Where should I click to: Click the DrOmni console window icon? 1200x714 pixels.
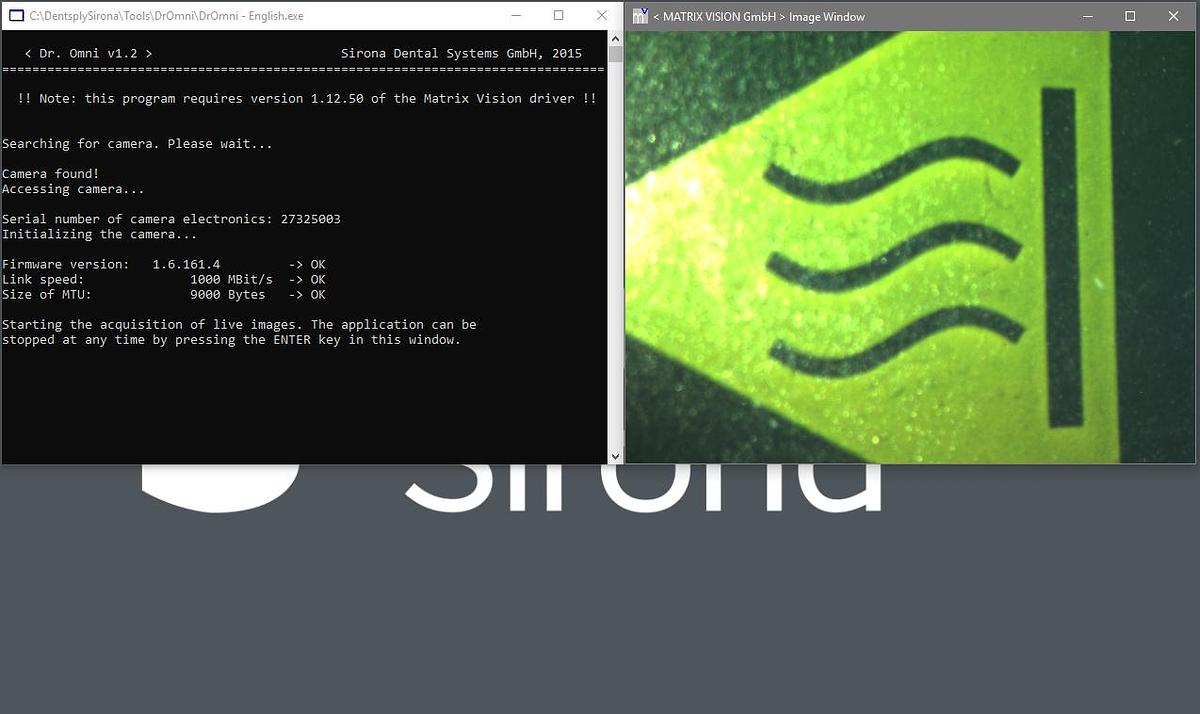pyautogui.click(x=17, y=16)
